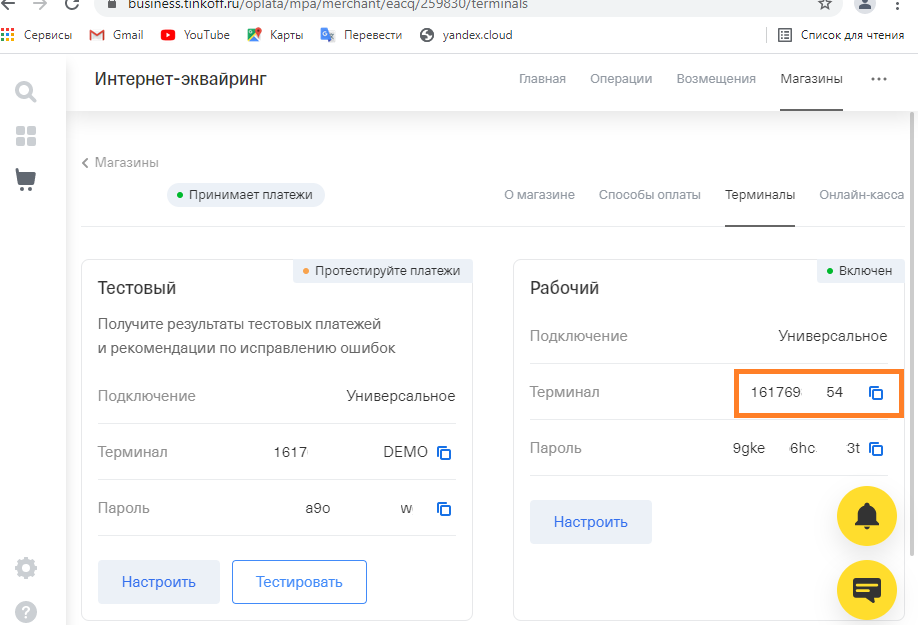
Task: Select Терминалы tab
Action: 760,195
